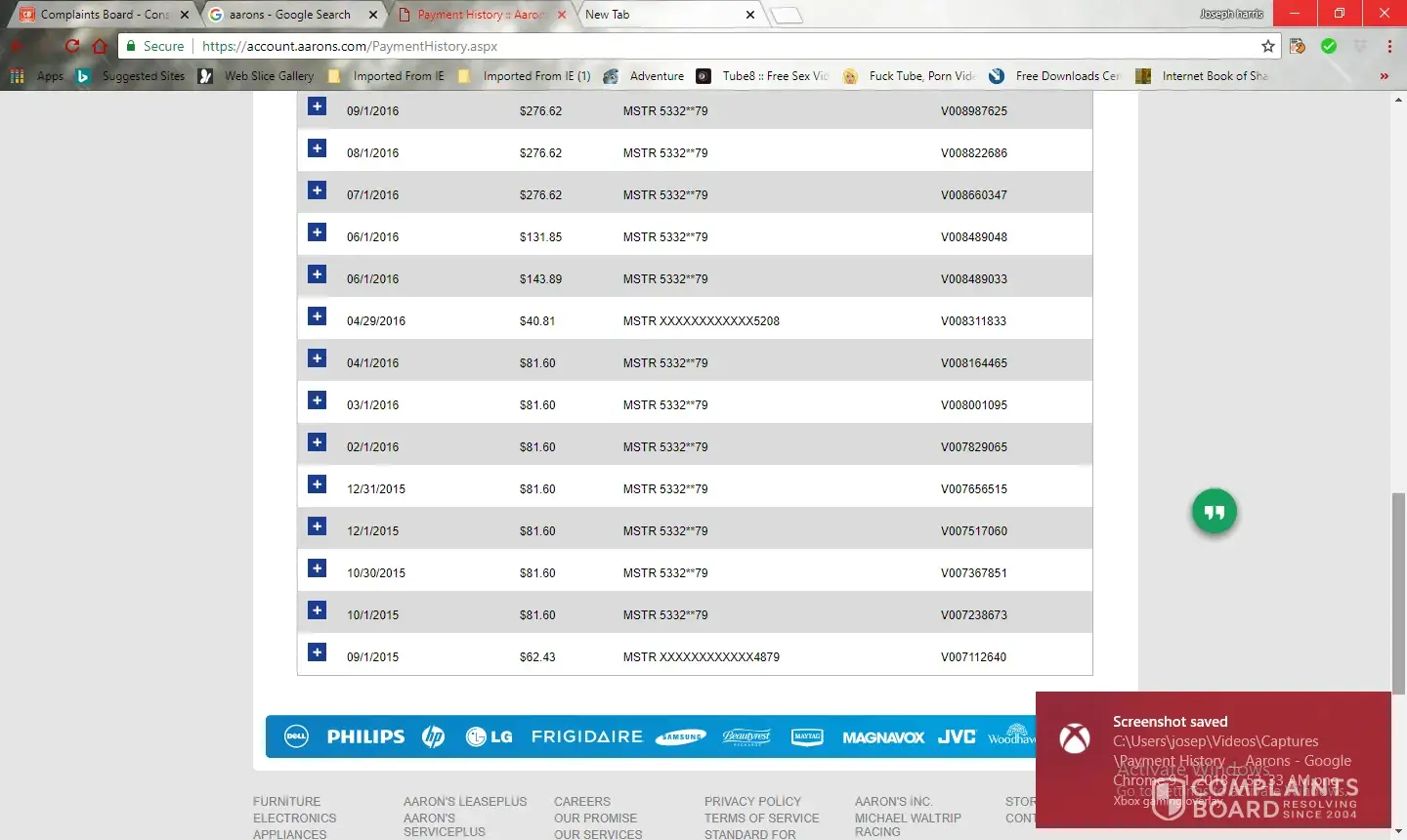Select the $40.81 payment amount
This screenshot has height=840, width=1407.
pos(537,321)
